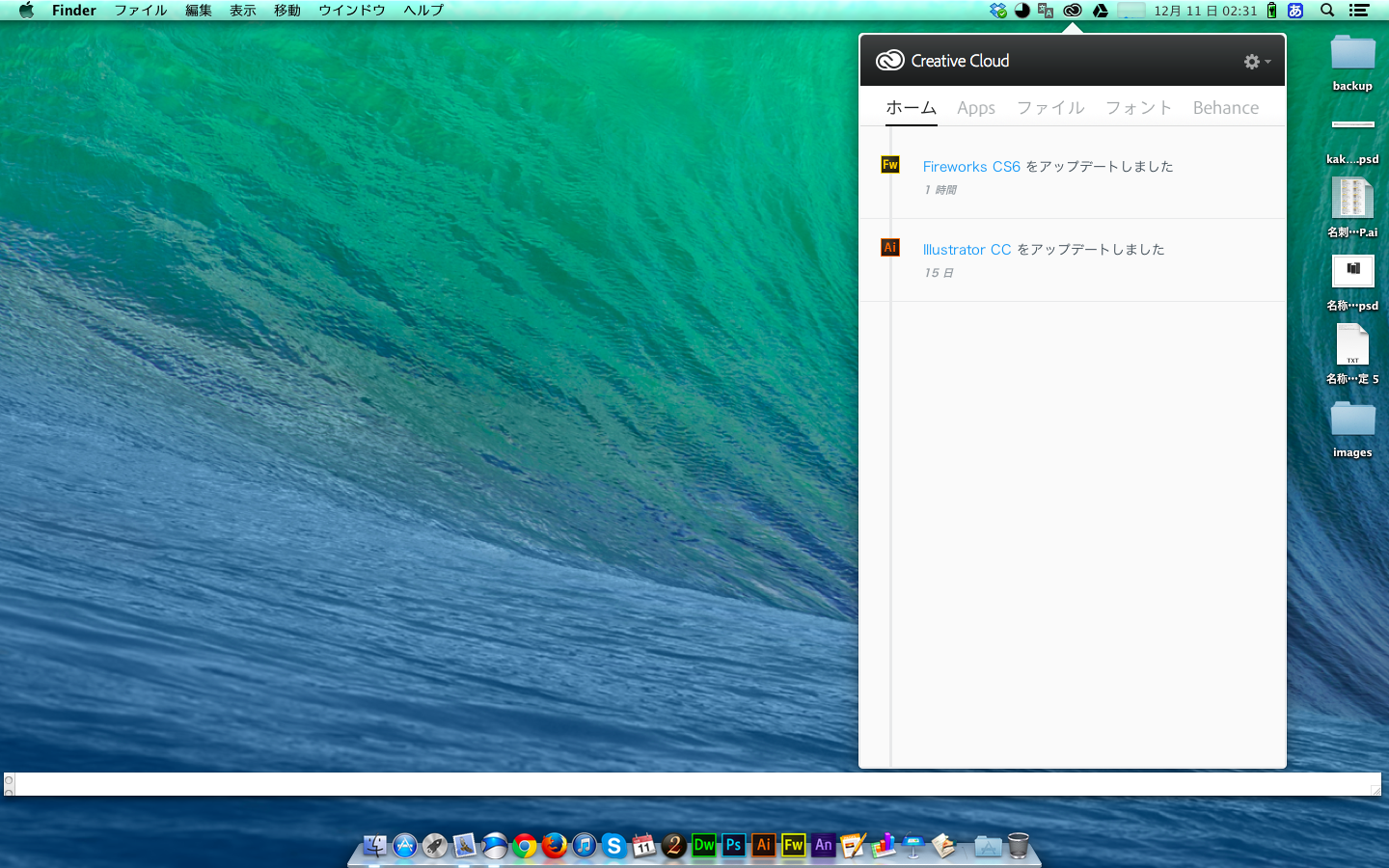
Task: Launch Fireworks from the Dock
Action: coord(794,845)
